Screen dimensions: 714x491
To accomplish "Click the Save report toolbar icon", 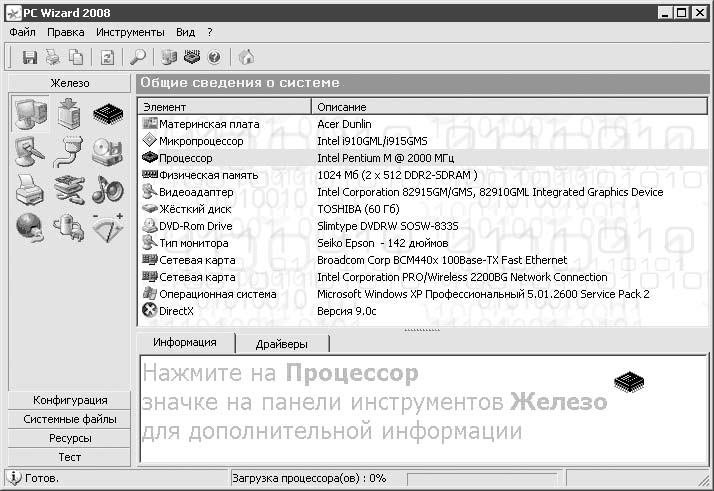I will click(30, 57).
